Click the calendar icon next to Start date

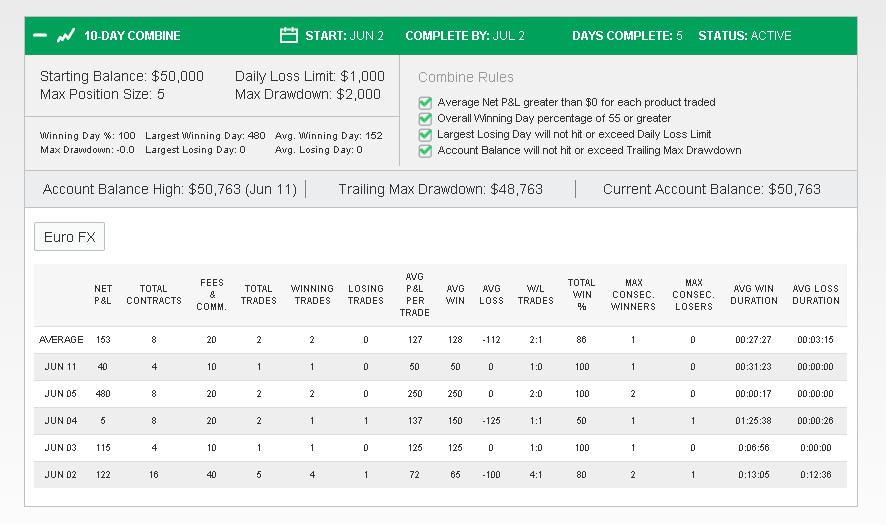pos(289,35)
